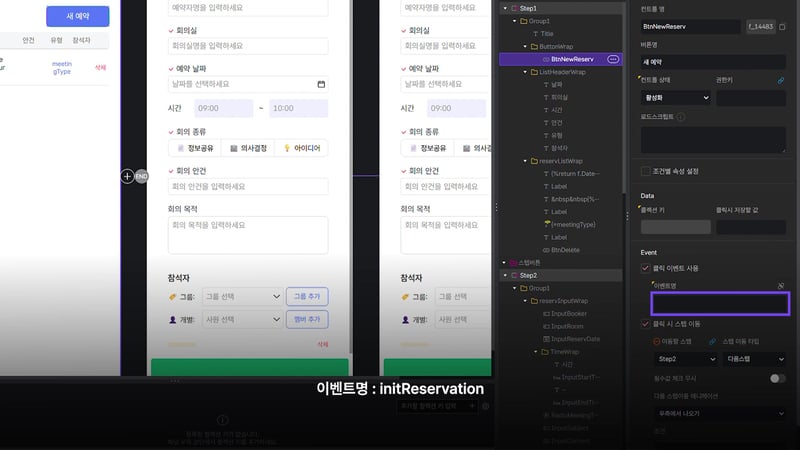
Task: Open 그룹 선택 dropdown in first form
Action: (242, 296)
